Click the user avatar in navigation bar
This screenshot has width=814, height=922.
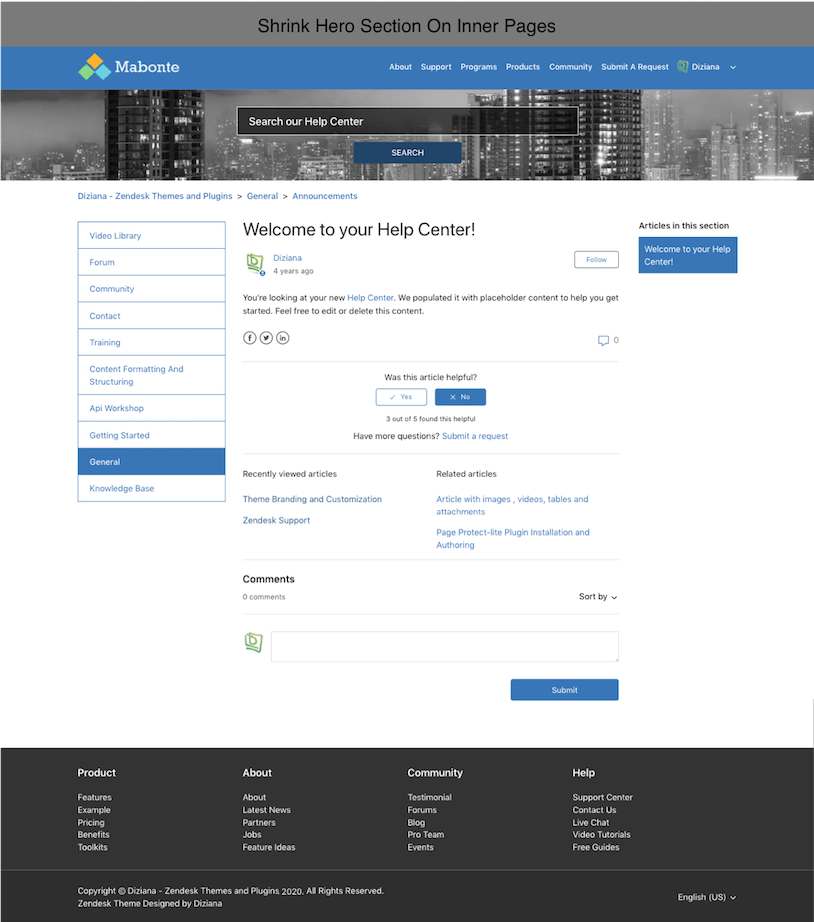683,67
